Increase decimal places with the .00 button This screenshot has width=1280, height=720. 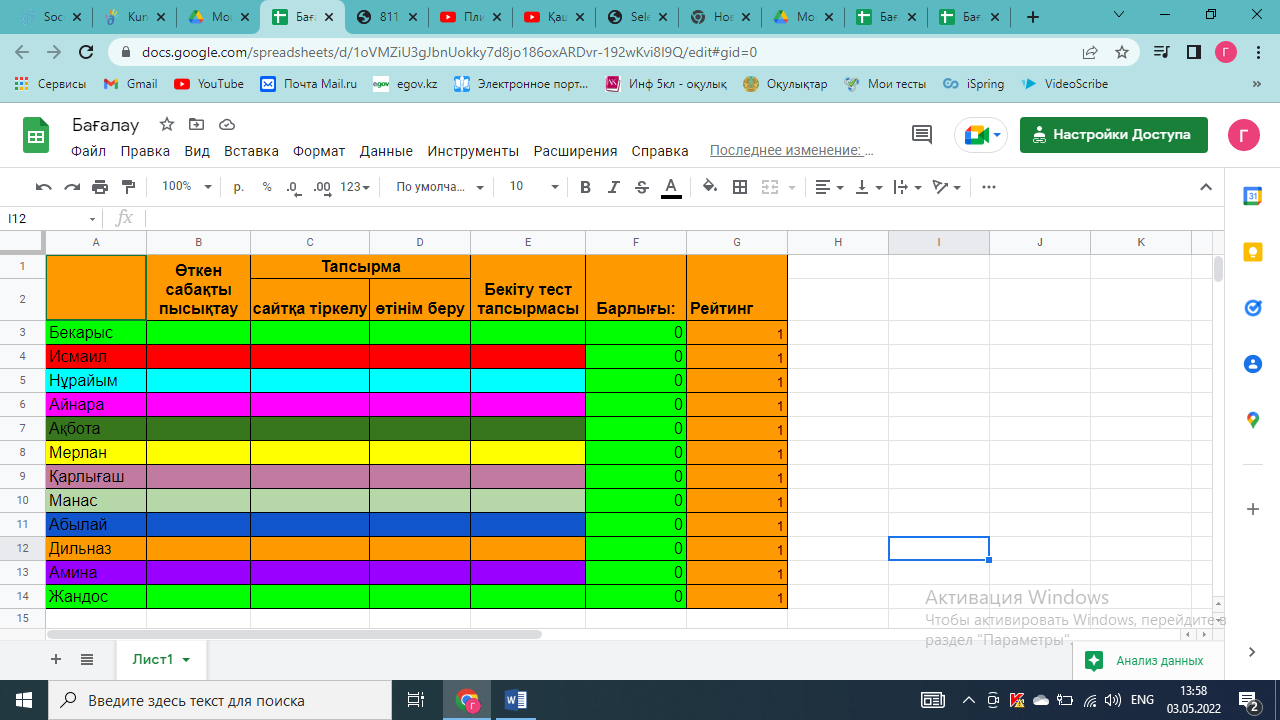[x=322, y=187]
